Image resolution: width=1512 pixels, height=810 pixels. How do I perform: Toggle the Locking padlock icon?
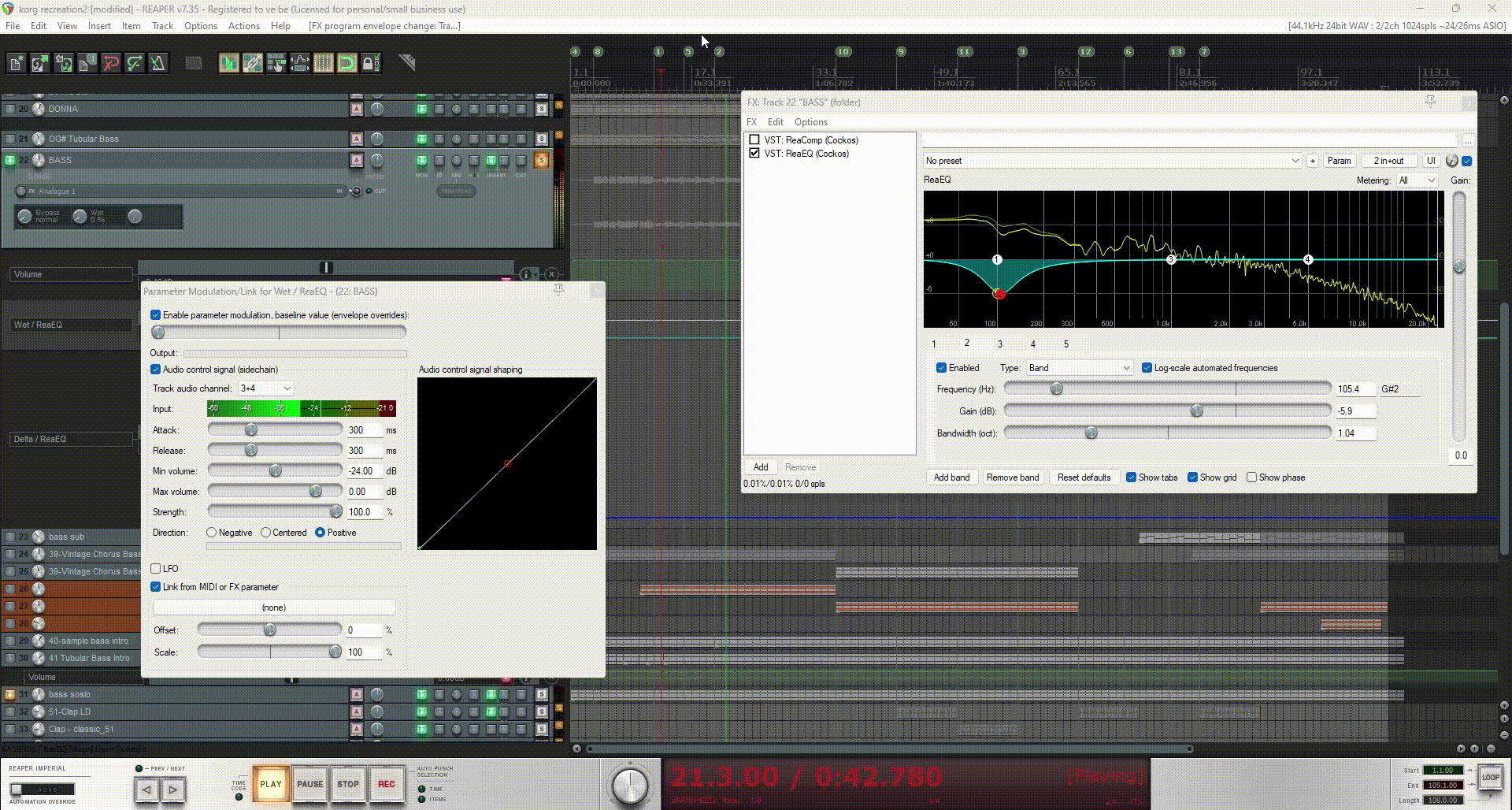click(x=371, y=63)
